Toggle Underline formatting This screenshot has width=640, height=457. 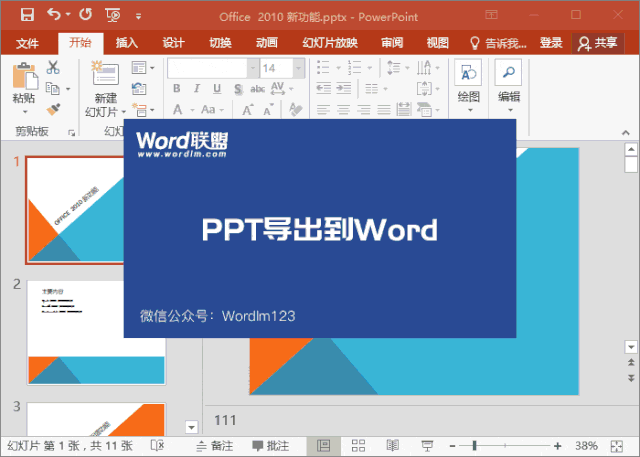click(x=217, y=89)
